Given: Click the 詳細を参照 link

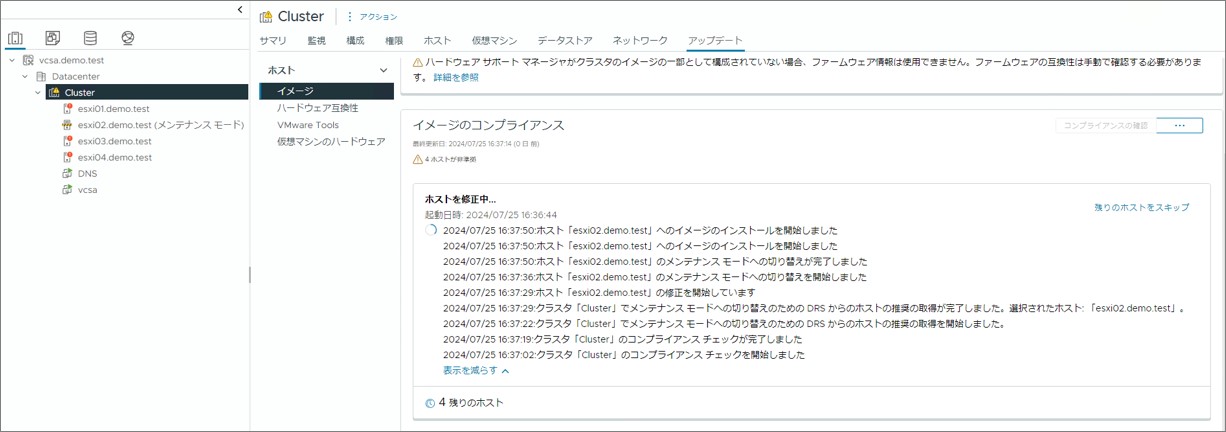Looking at the screenshot, I should 455,77.
